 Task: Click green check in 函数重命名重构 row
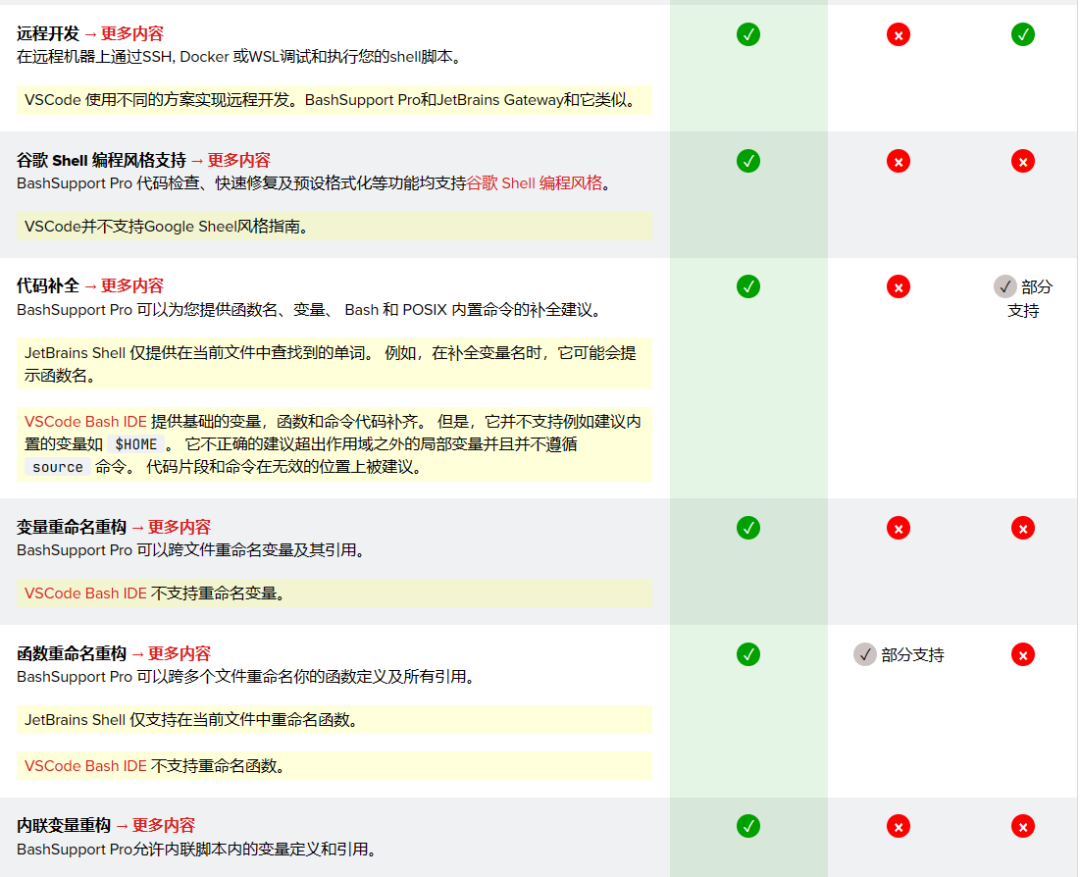click(748, 654)
